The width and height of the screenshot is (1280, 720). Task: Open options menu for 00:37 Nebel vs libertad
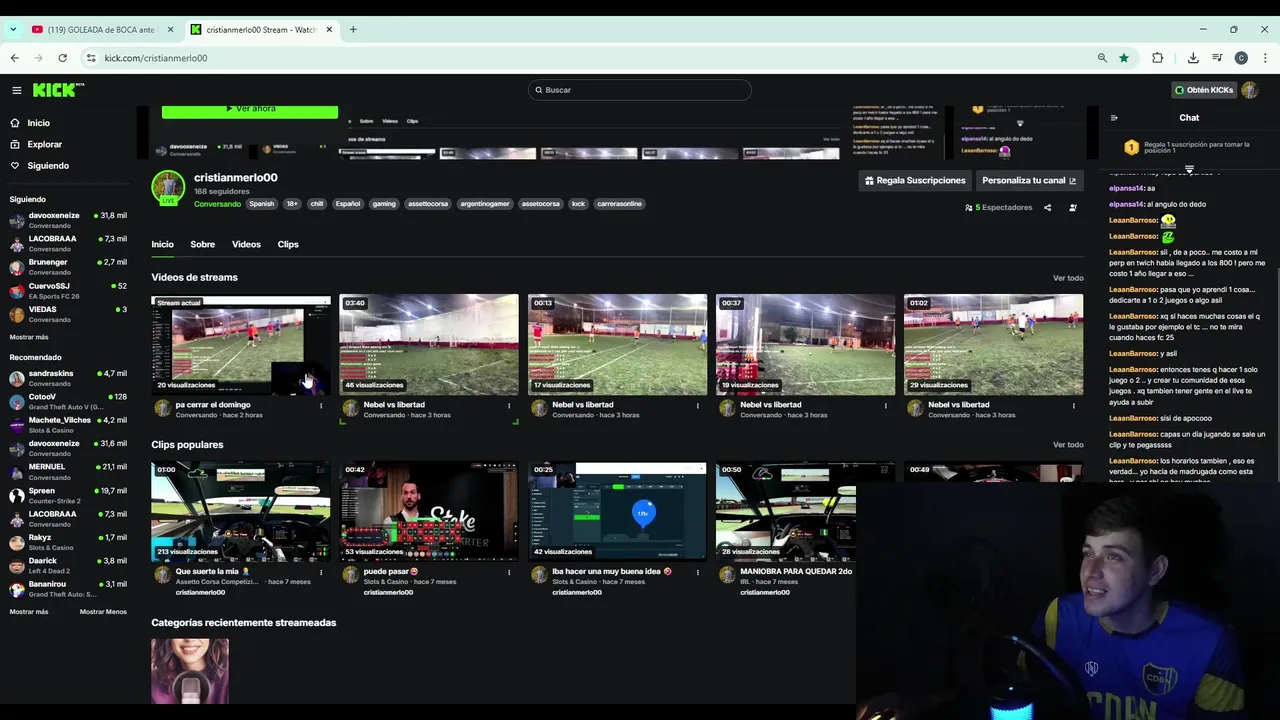pyautogui.click(x=885, y=405)
